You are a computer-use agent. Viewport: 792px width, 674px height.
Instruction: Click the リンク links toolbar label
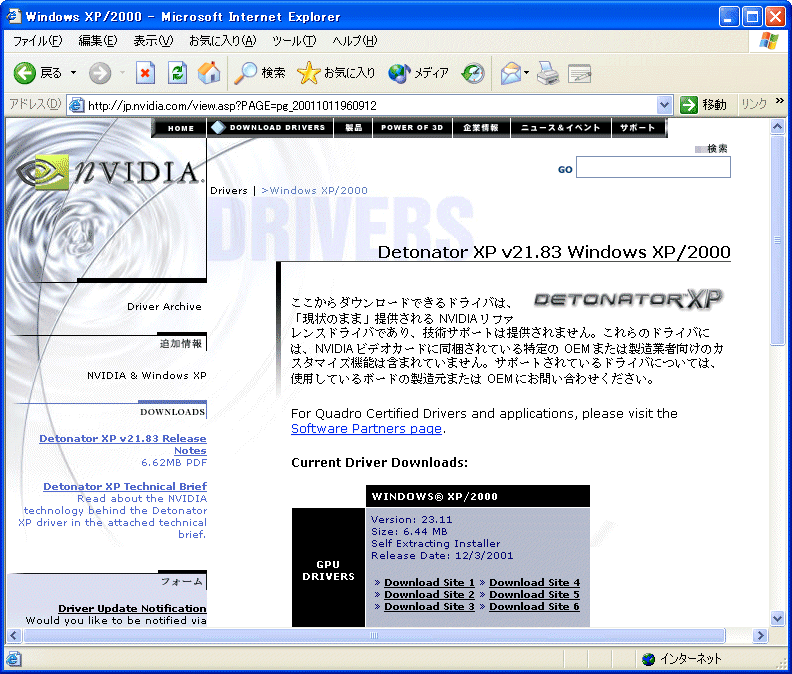click(x=754, y=105)
